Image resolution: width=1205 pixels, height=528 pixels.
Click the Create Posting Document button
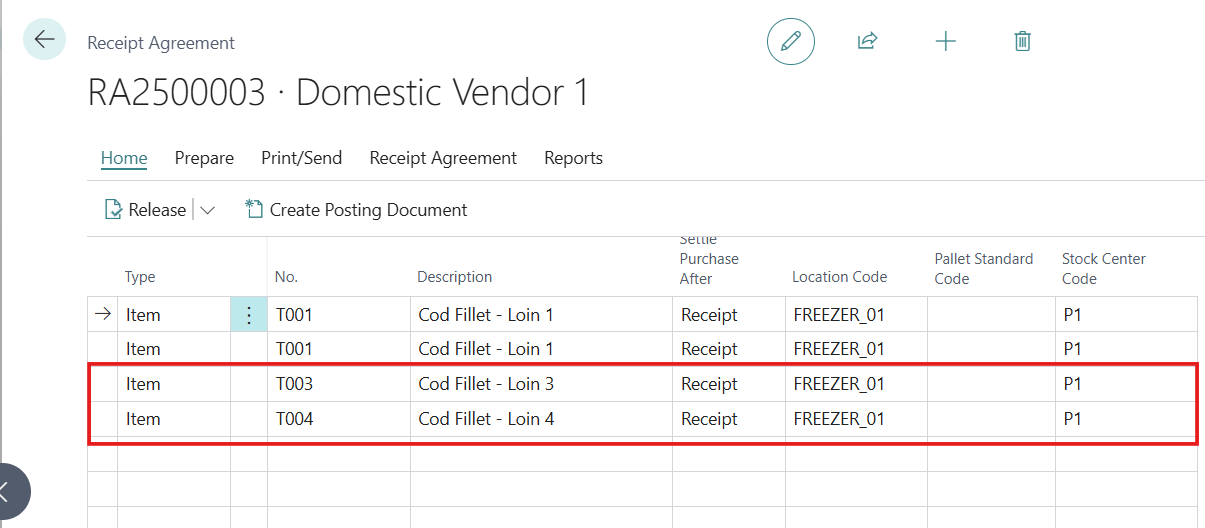coord(368,210)
